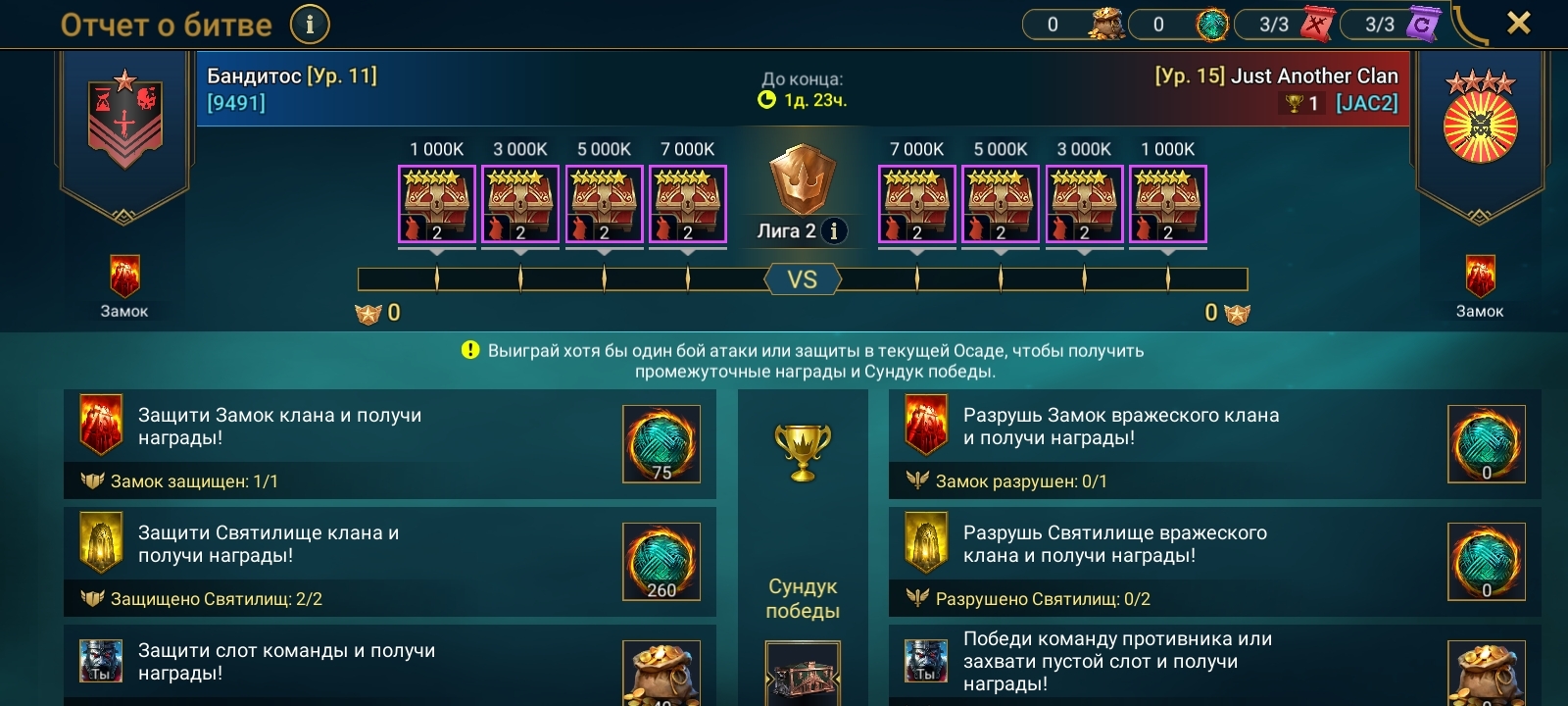The height and width of the screenshot is (706, 1568).
Task: Tap the bronze League 2 badge
Action: point(802,180)
